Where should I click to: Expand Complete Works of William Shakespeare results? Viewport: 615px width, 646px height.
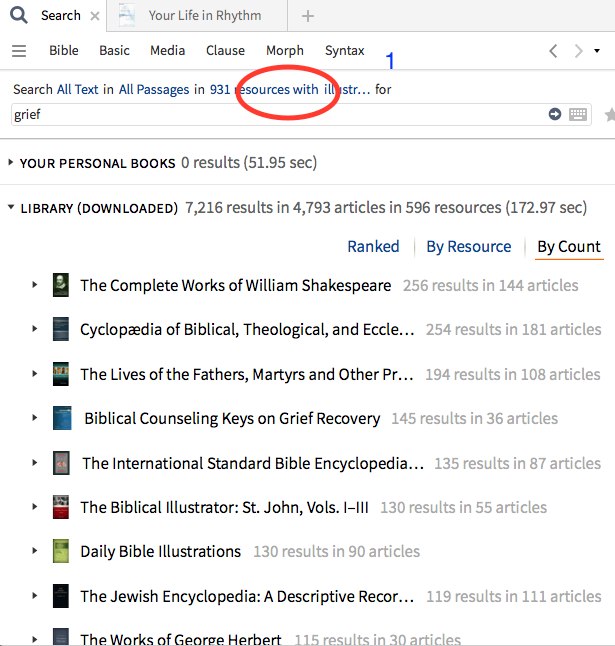click(35, 285)
